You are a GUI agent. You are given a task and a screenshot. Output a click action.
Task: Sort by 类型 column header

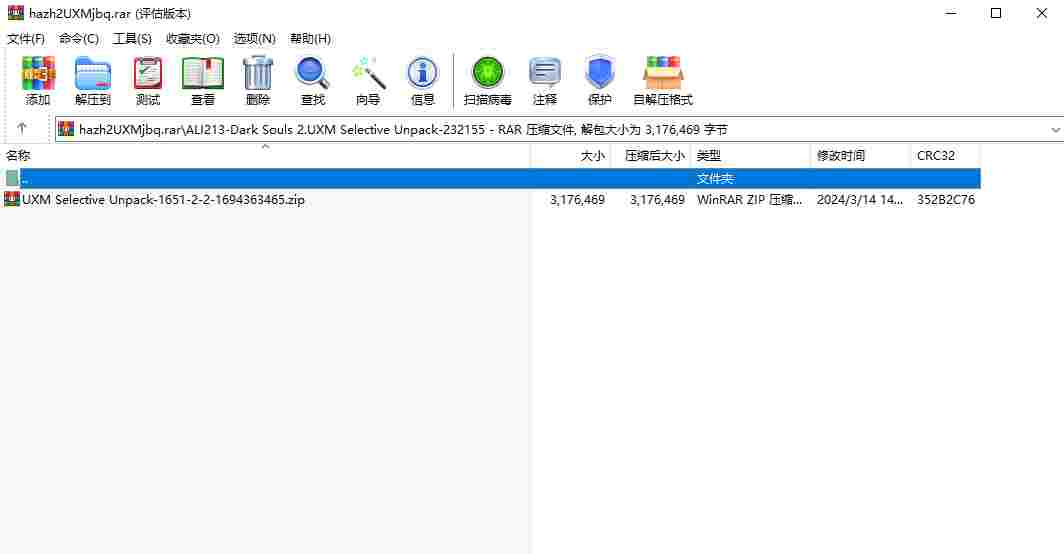(750, 155)
